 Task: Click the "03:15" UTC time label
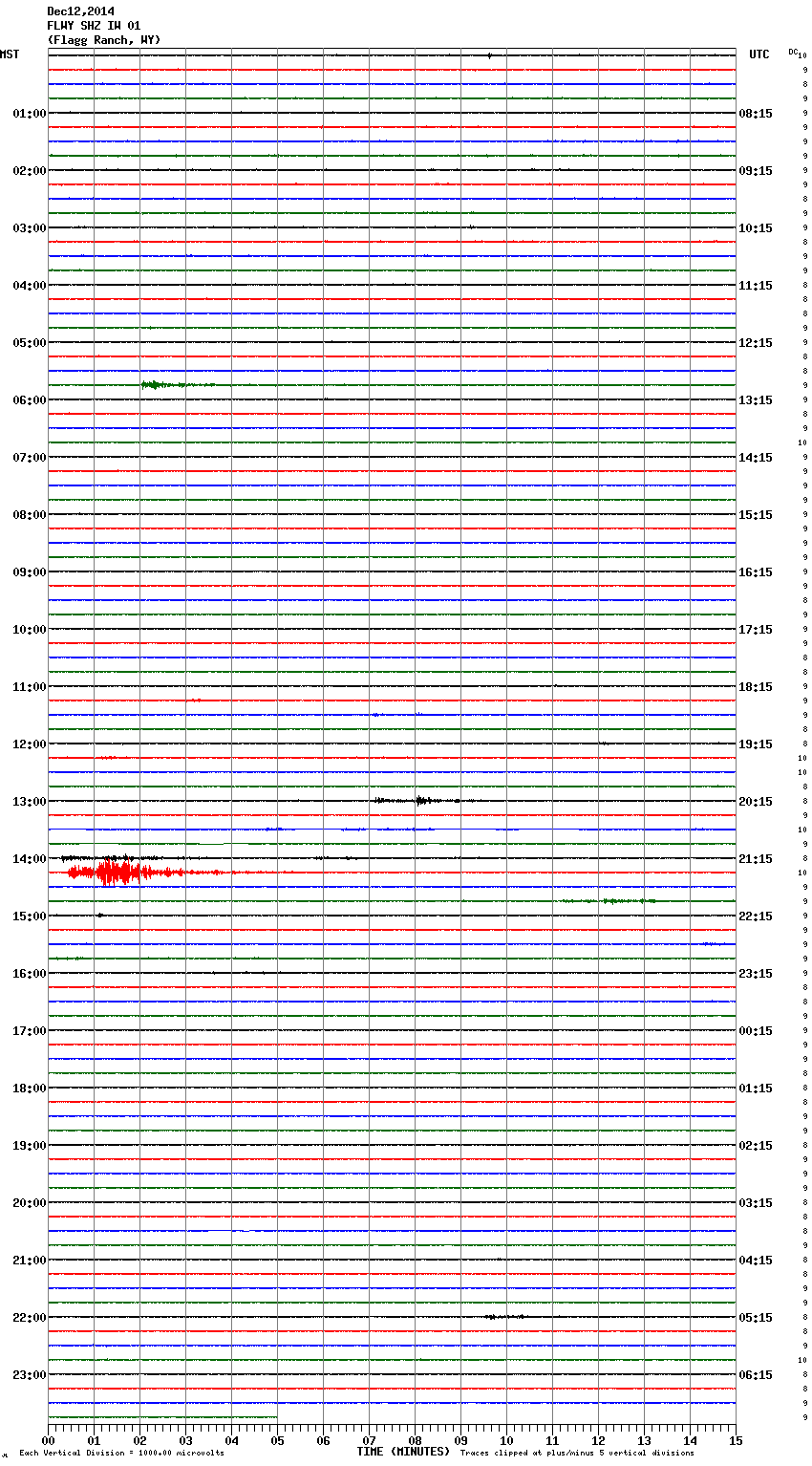click(756, 1203)
